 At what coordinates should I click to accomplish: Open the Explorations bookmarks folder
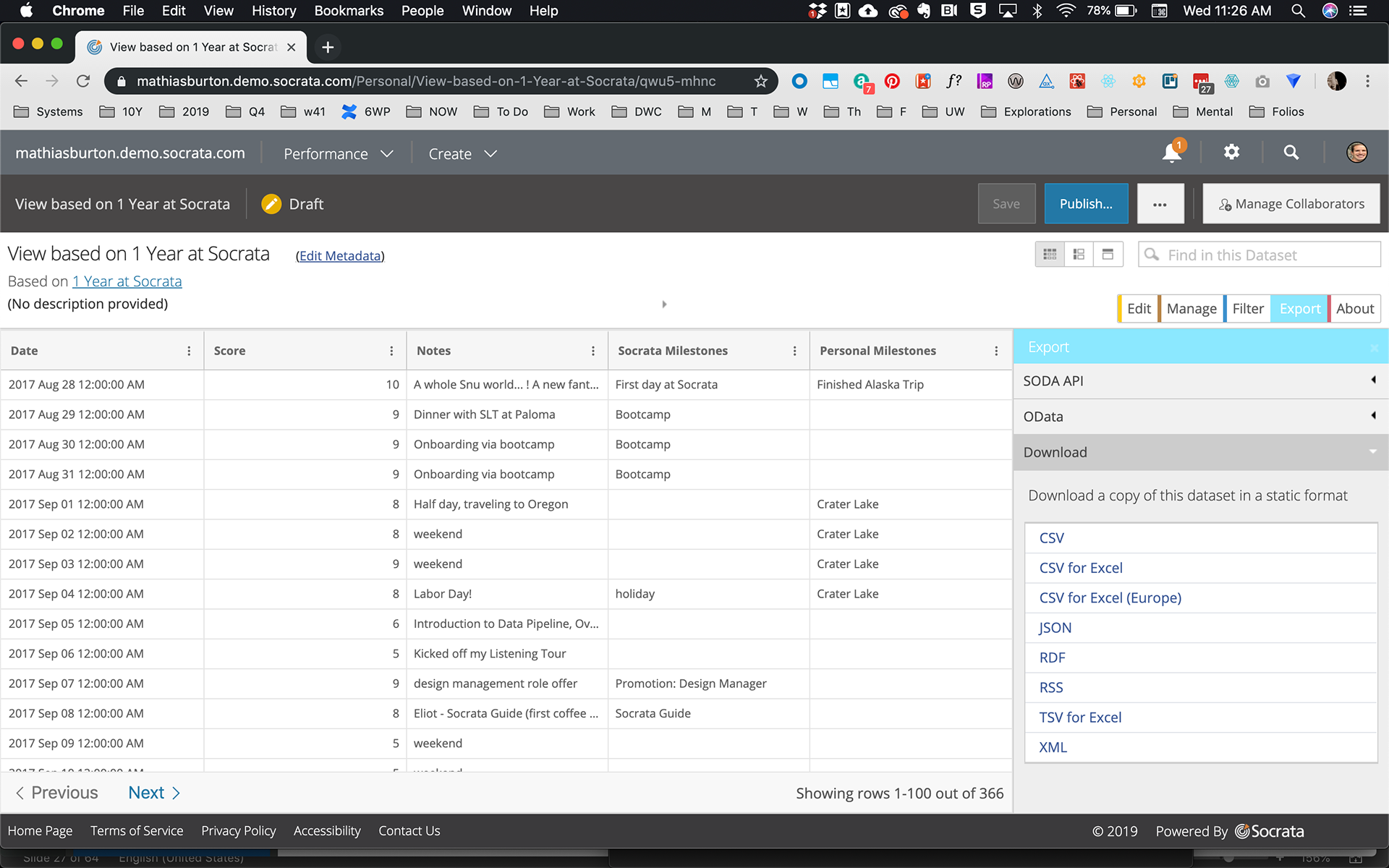coord(1026,111)
